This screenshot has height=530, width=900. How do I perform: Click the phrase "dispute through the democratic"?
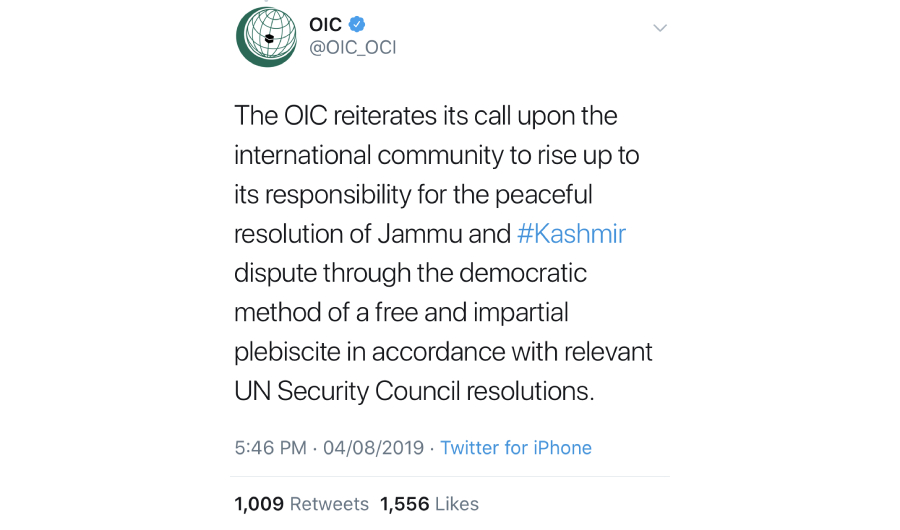(x=410, y=273)
